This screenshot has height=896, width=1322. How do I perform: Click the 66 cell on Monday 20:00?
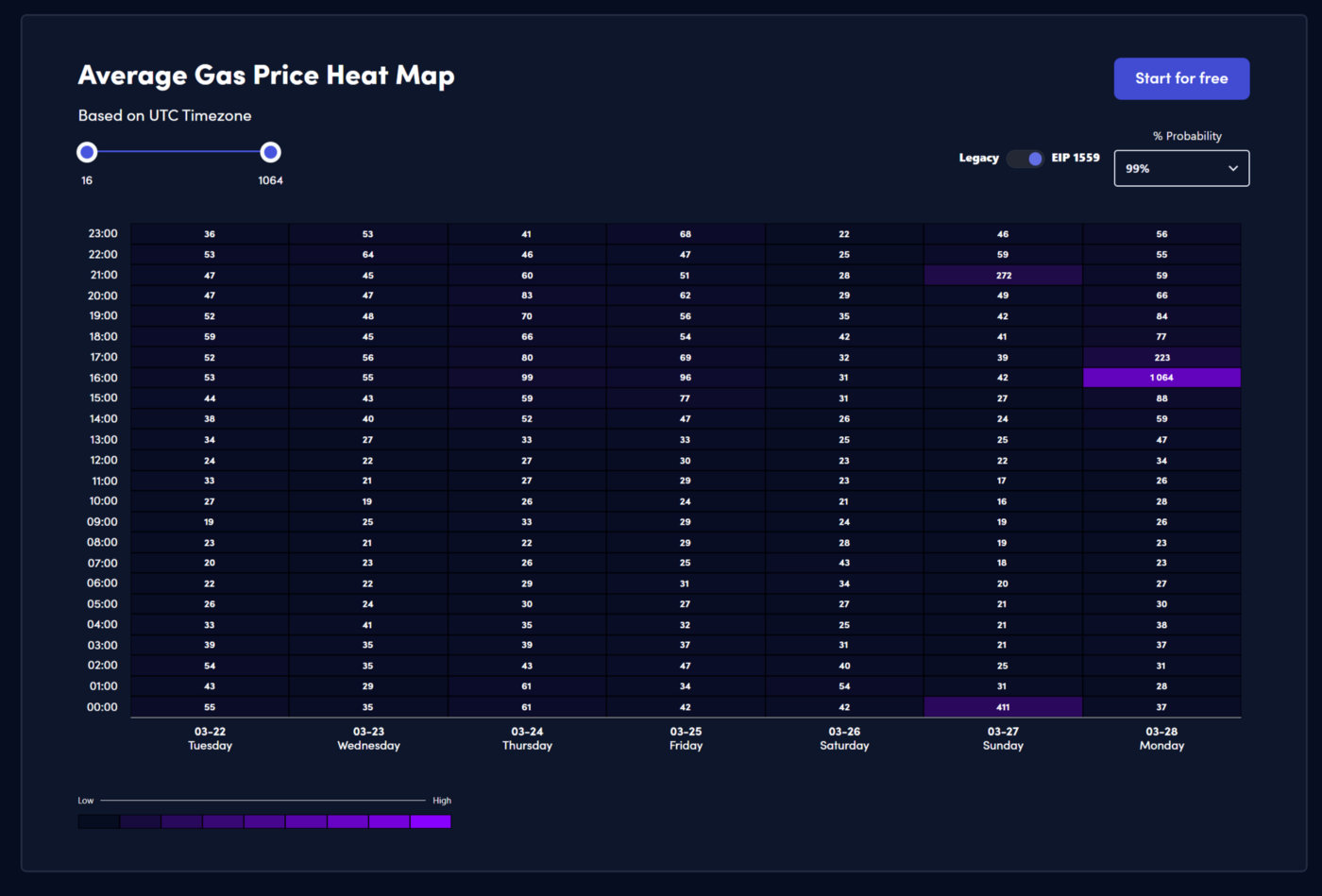pos(1161,296)
